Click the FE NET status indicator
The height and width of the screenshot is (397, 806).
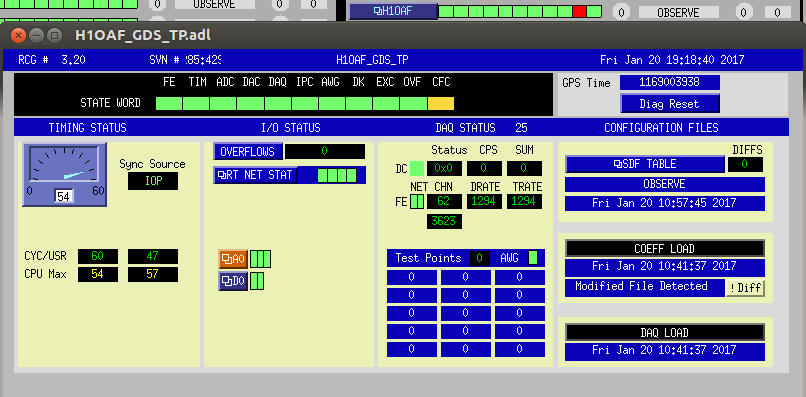pos(417,202)
